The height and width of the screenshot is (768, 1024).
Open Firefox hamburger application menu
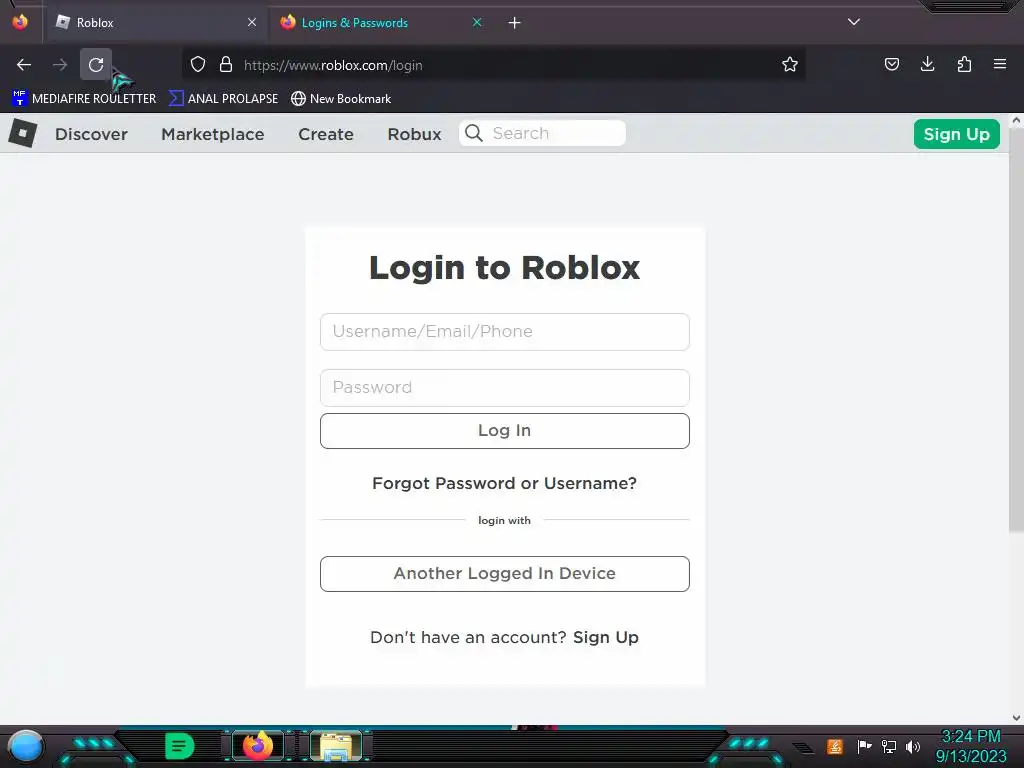(1000, 64)
